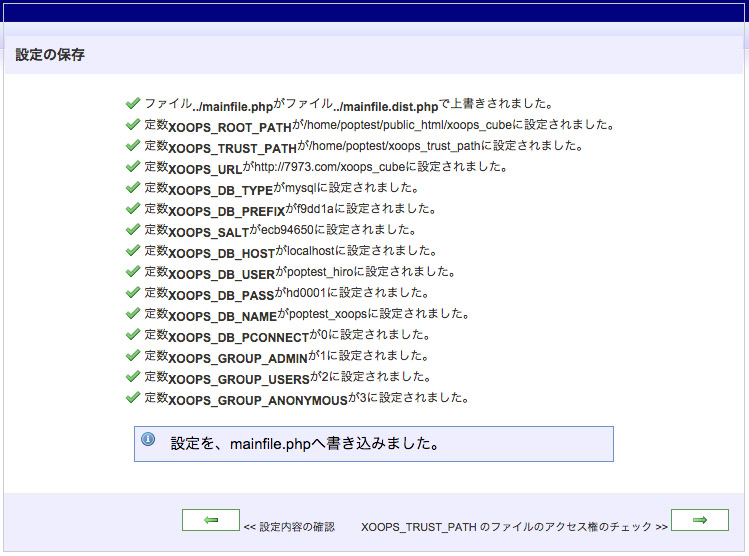Click green checkmark beside XOOPS_DB_PREFIX
Viewport: 749px width, 556px height.
tap(132, 209)
